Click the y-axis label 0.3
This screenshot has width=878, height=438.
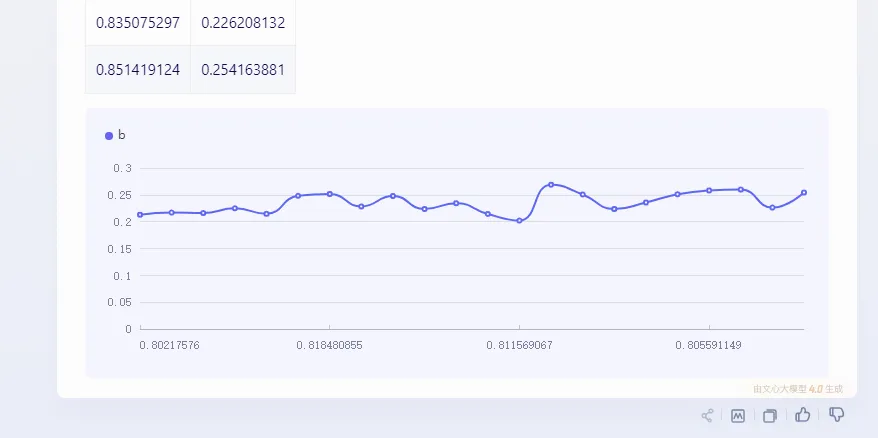point(122,168)
